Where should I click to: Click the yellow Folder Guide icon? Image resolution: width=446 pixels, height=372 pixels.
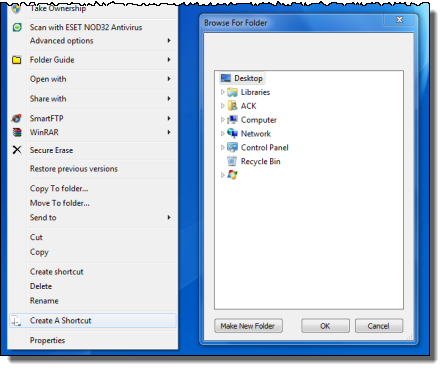click(x=17, y=60)
